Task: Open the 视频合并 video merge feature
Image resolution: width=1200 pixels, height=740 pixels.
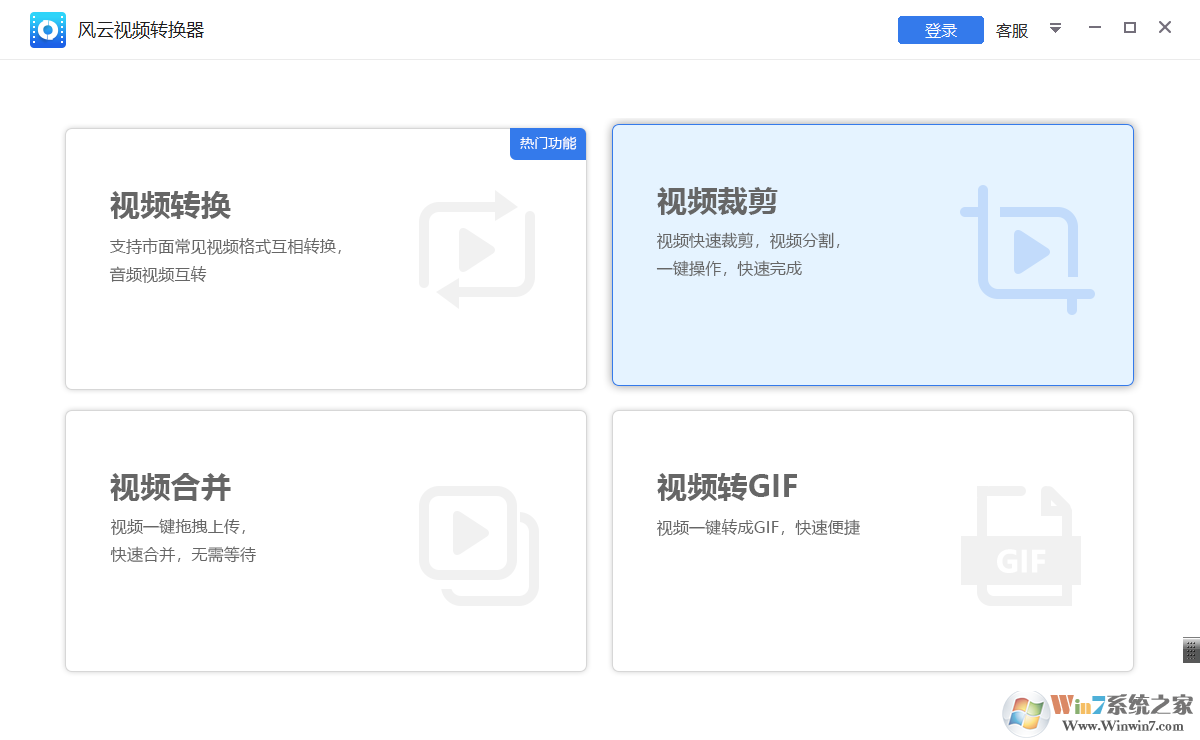Action: (x=325, y=540)
